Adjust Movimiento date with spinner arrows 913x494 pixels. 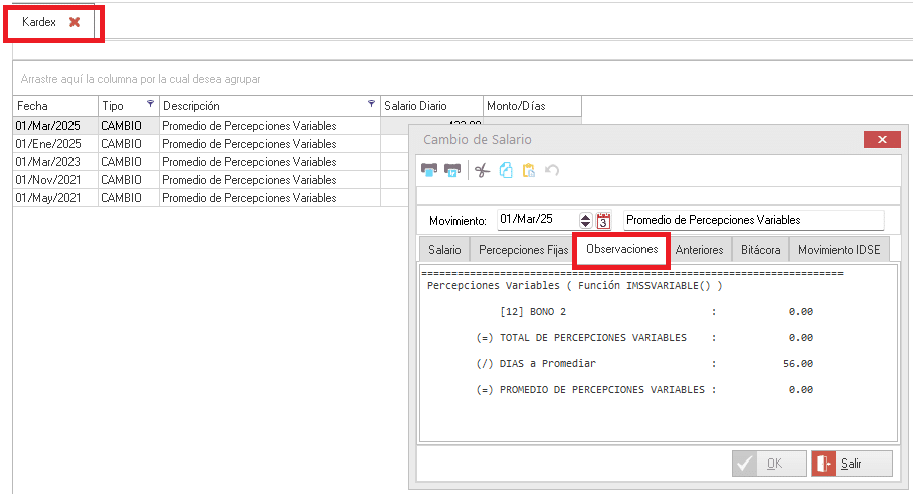[x=586, y=220]
